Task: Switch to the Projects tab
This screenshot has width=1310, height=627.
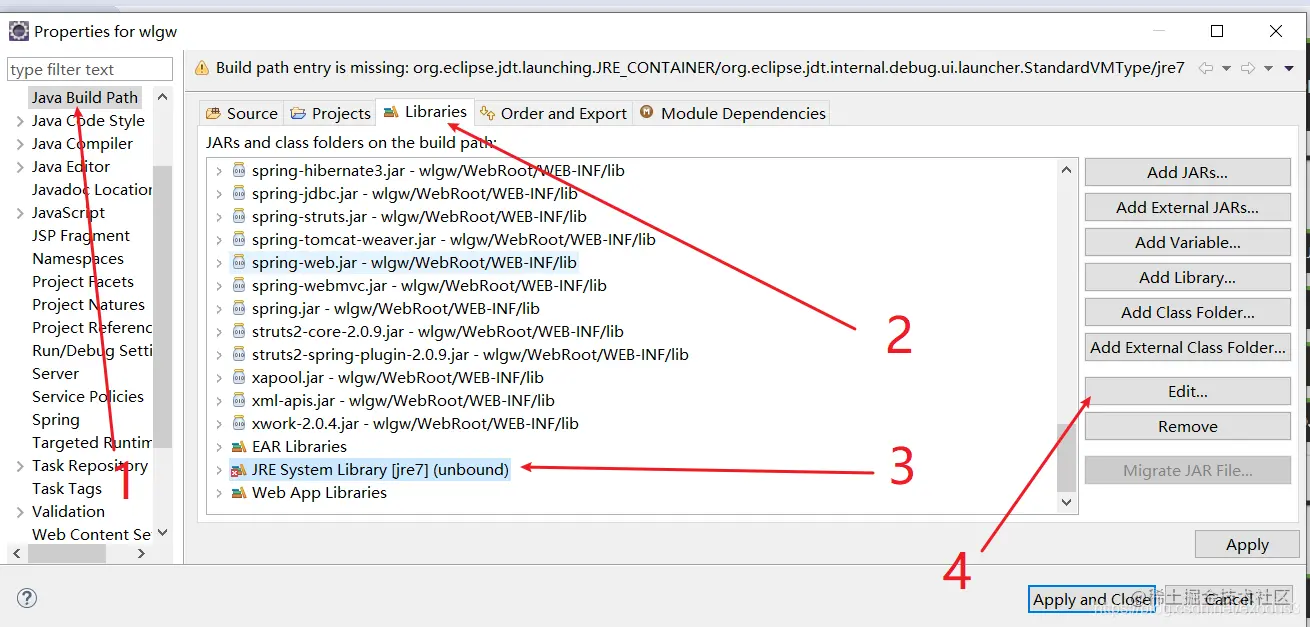Action: click(330, 113)
